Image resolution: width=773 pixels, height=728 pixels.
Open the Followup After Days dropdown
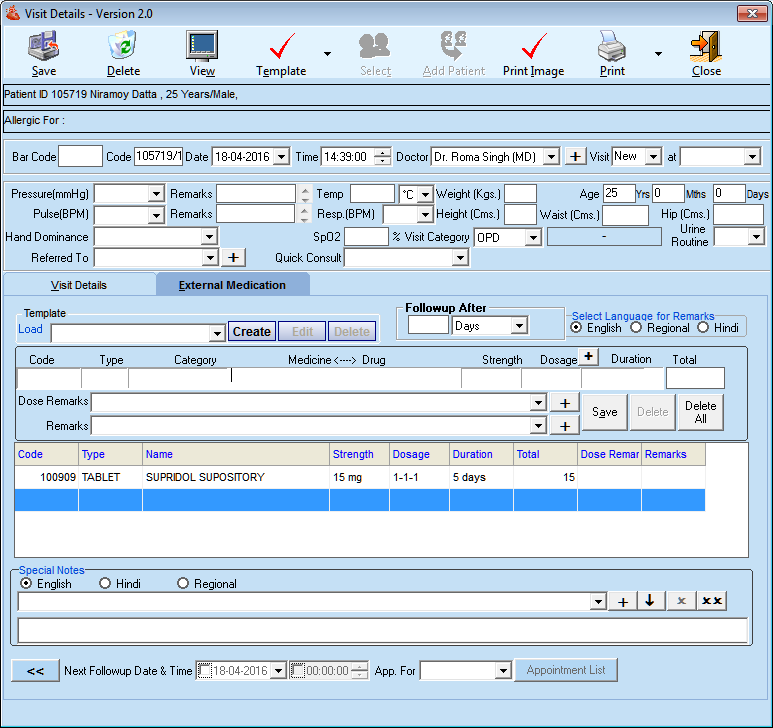(x=518, y=326)
